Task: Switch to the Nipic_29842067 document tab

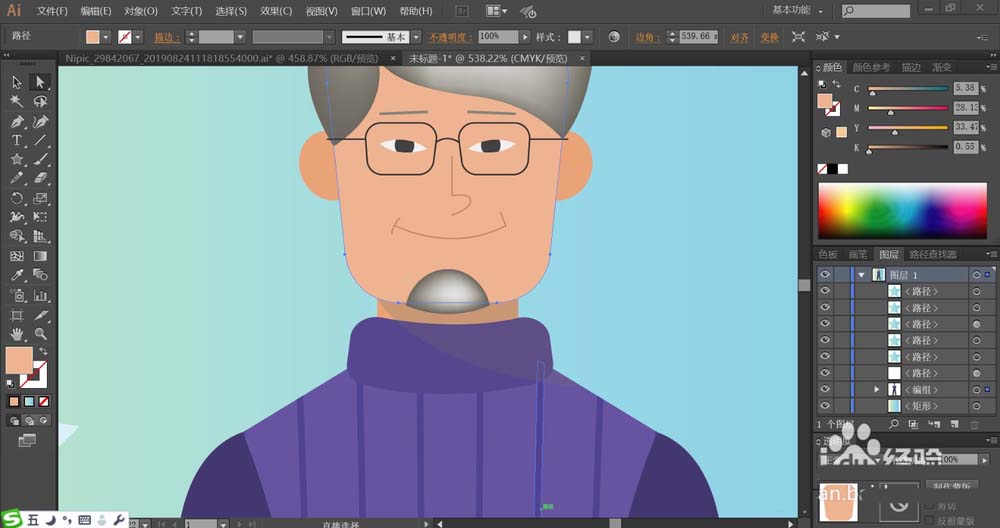Action: pyautogui.click(x=222, y=58)
